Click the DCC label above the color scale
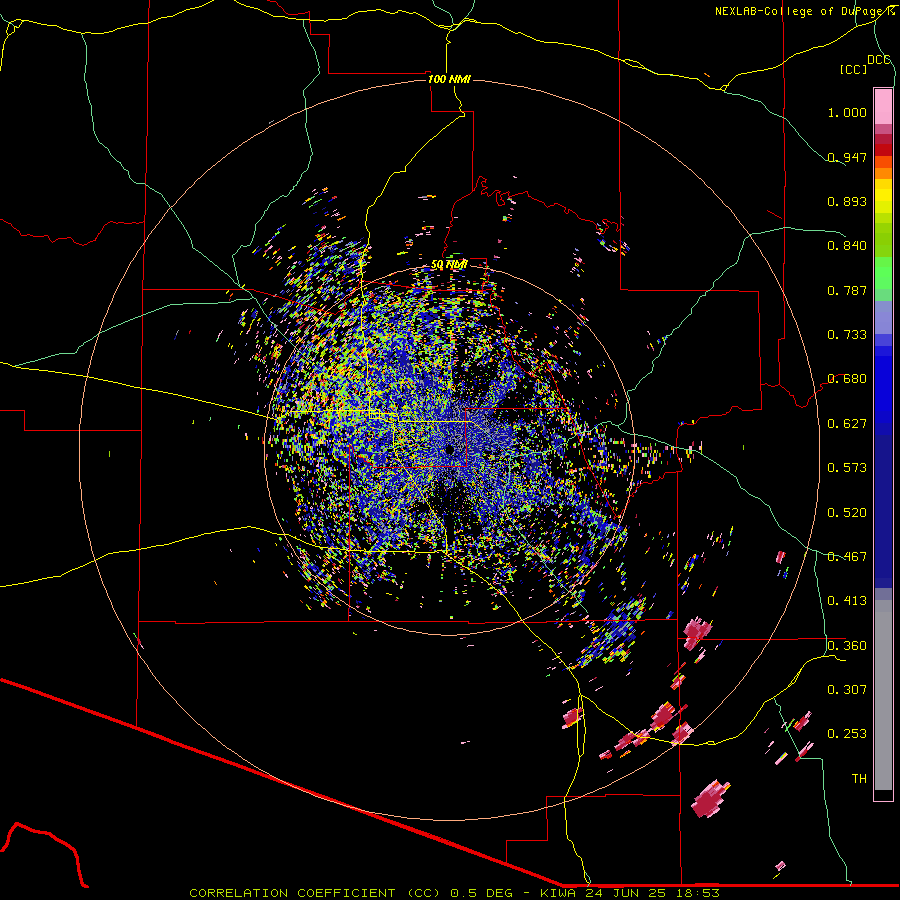 click(x=878, y=59)
